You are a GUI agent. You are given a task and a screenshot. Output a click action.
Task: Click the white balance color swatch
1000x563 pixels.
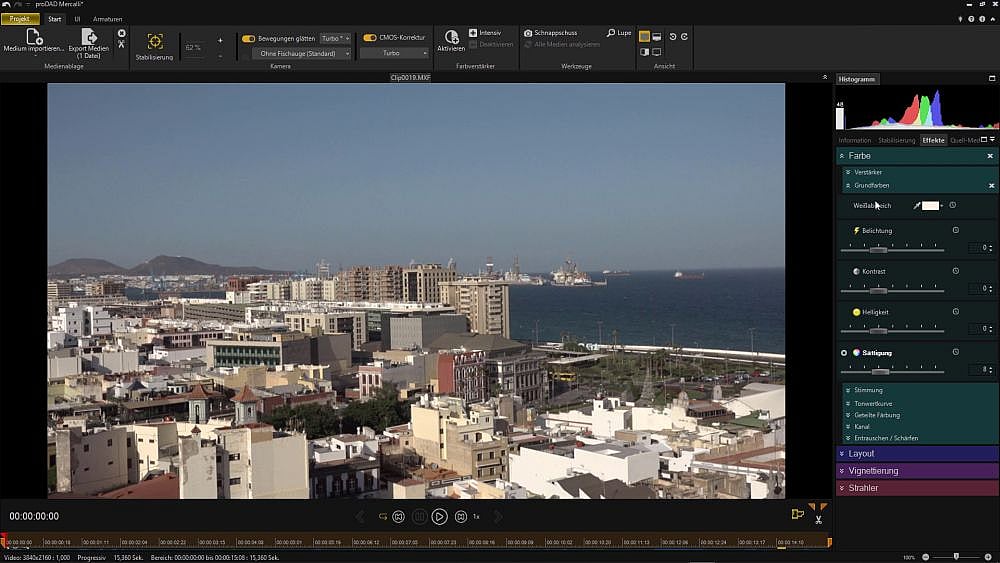pos(930,205)
